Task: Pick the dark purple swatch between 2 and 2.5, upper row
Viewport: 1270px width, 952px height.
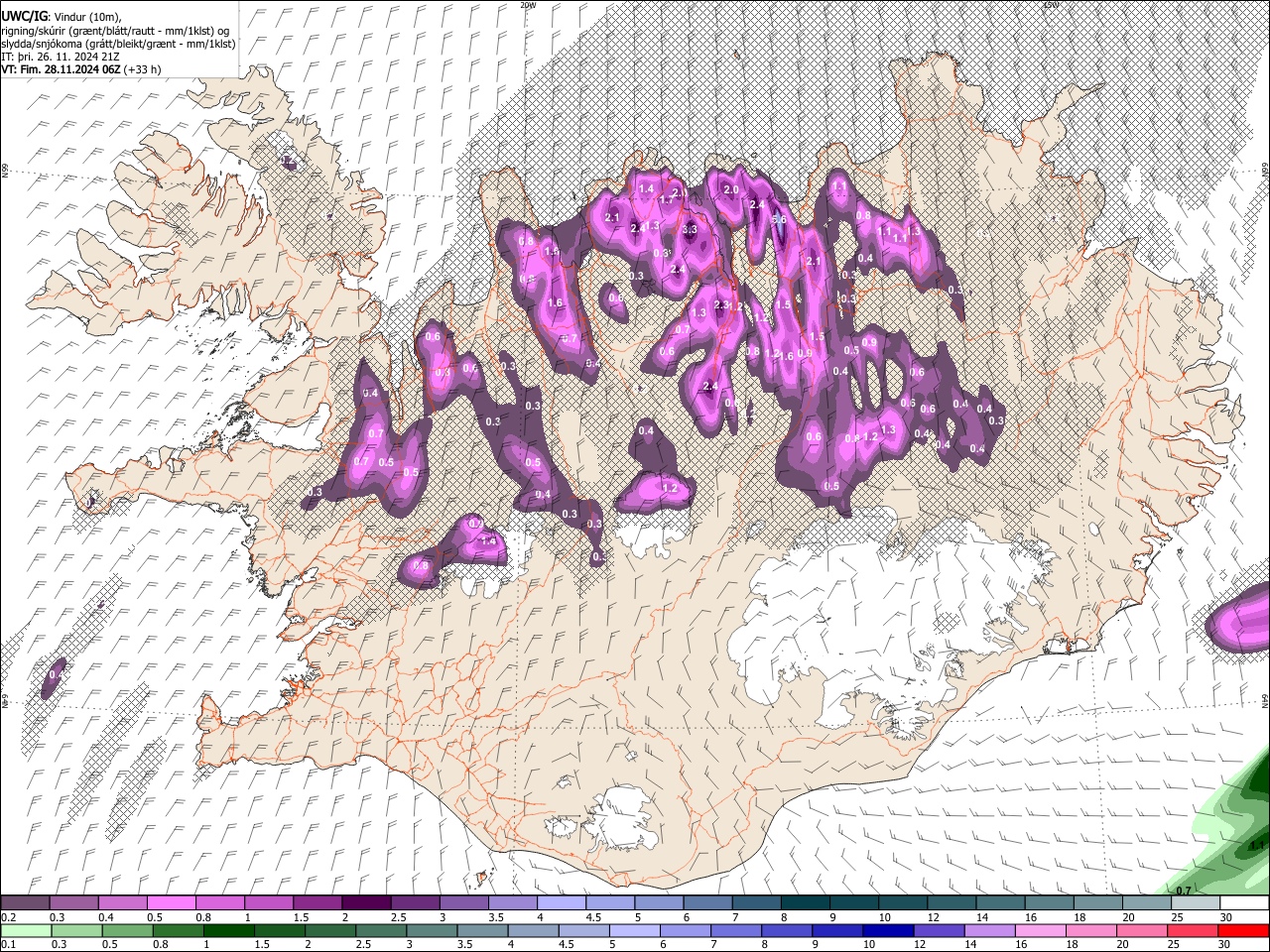Action: [366, 903]
